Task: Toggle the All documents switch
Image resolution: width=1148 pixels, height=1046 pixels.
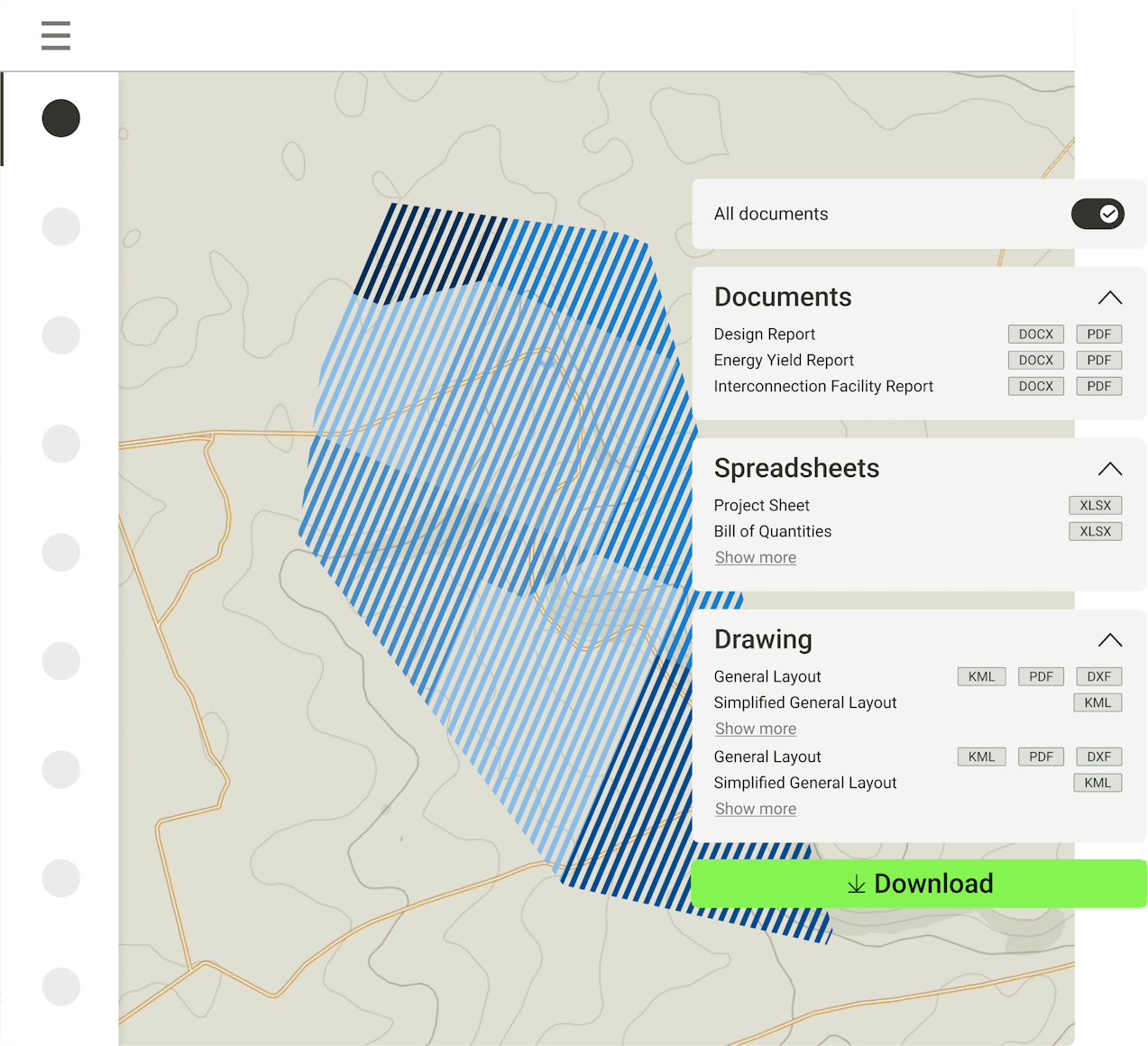Action: click(x=1097, y=214)
